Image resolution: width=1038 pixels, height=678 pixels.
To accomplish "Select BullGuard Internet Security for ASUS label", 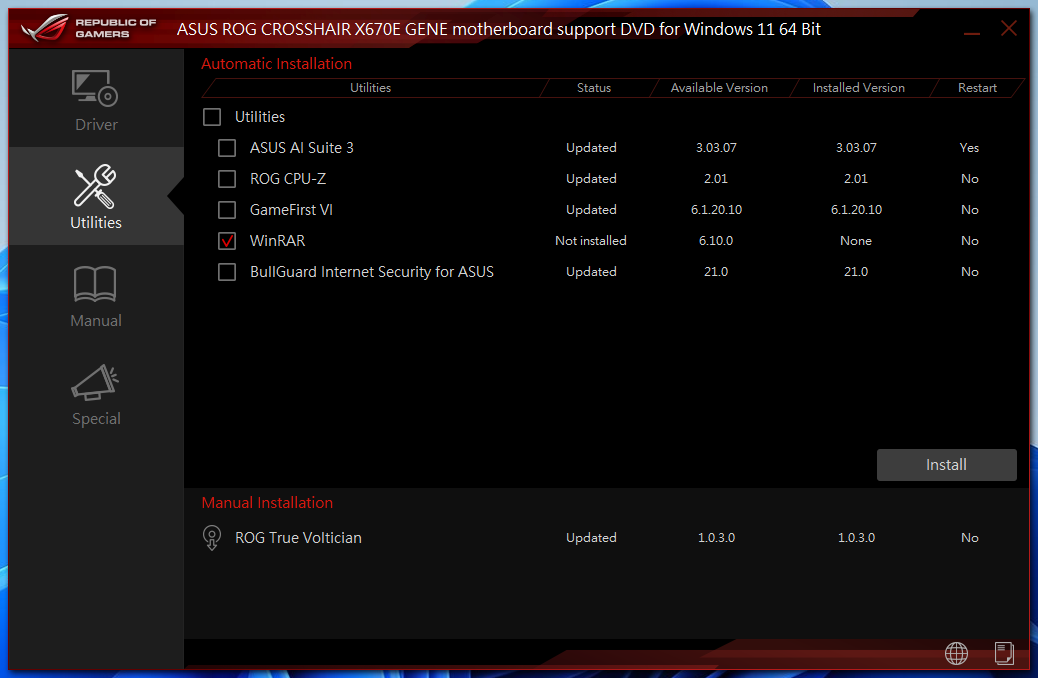I will click(372, 272).
